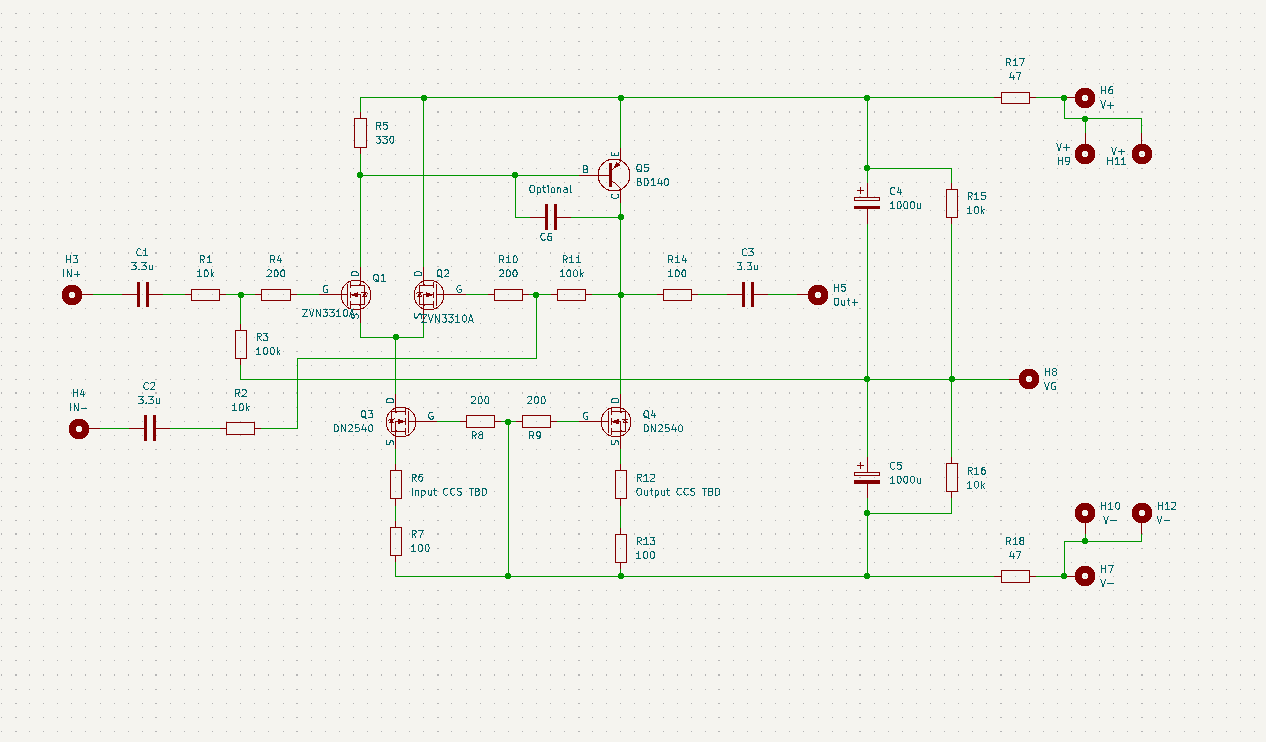
Task: Select resistor R14 symbol
Action: 677,295
